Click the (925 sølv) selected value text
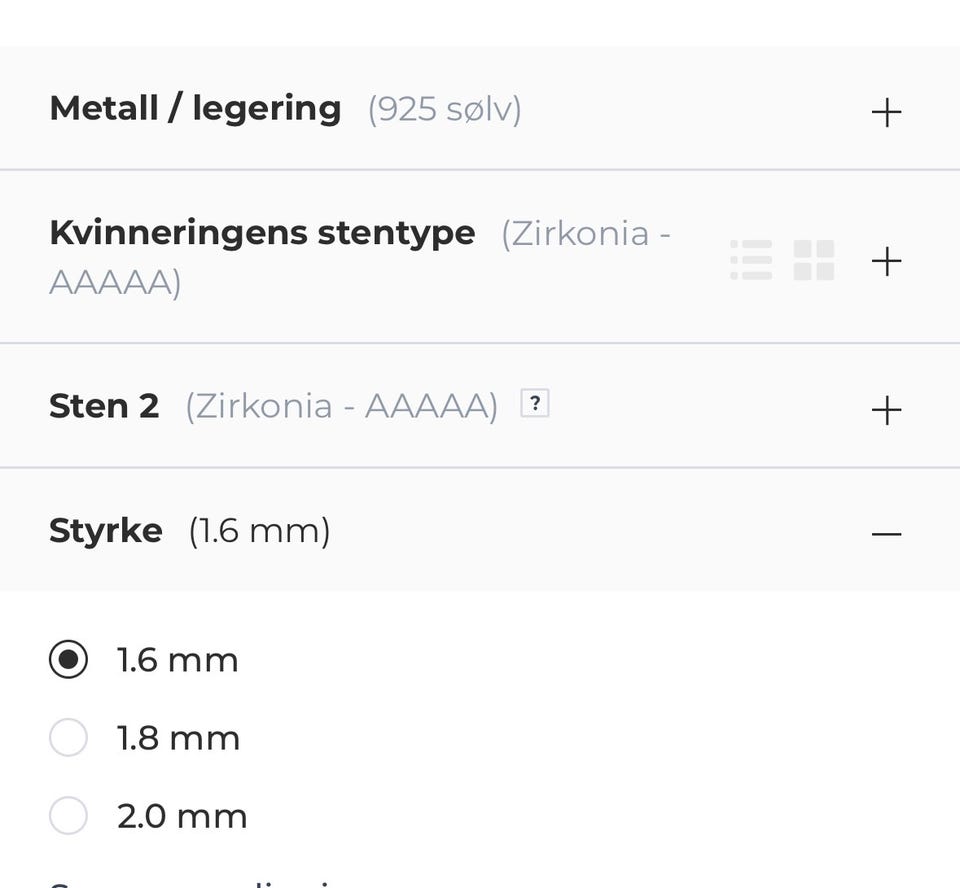The image size is (960, 888). pyautogui.click(x=444, y=109)
